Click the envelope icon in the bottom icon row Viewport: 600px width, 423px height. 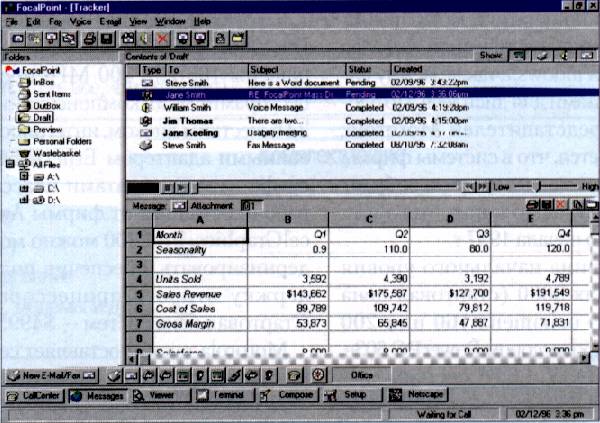click(x=131, y=376)
